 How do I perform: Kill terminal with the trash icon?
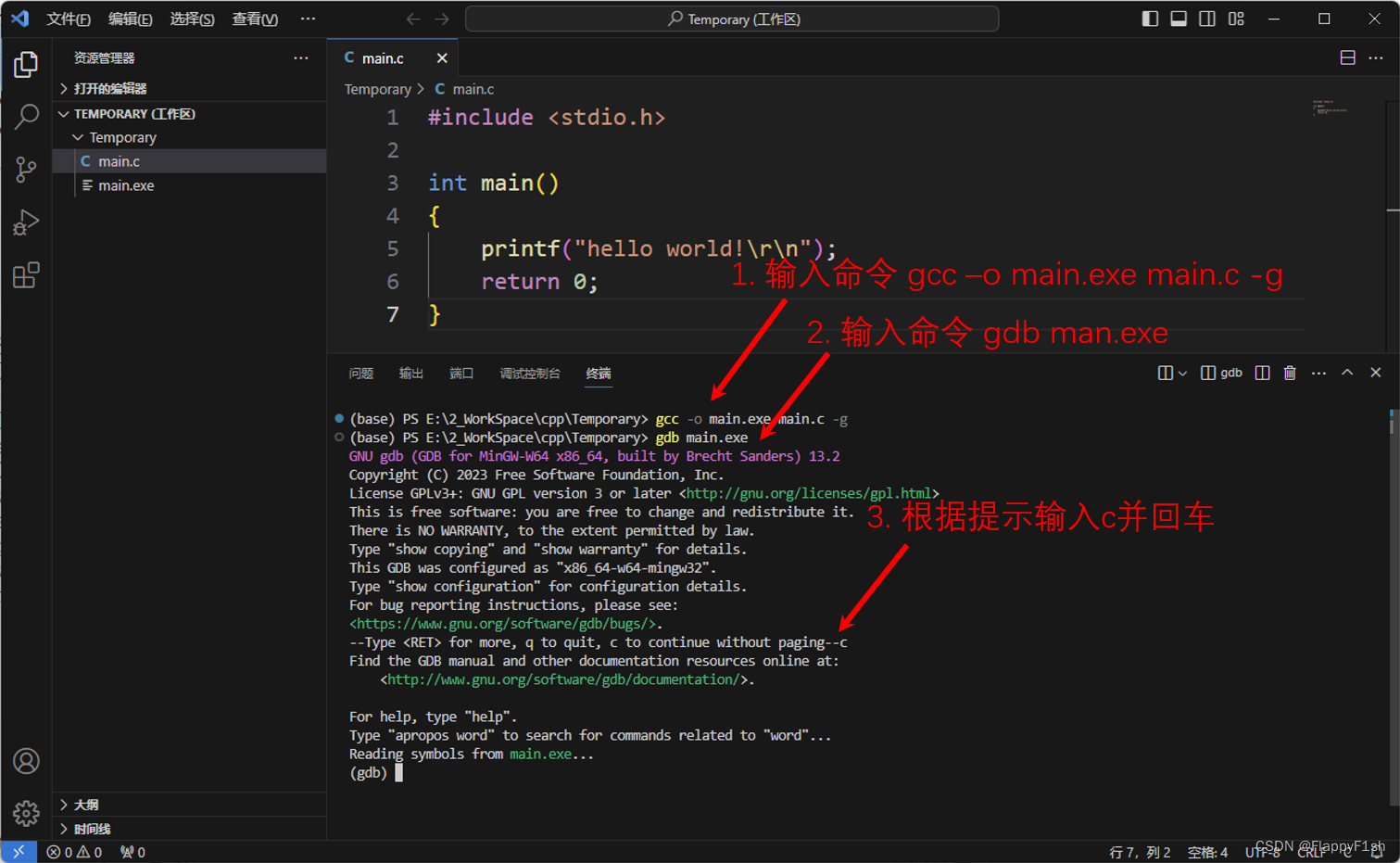[x=1290, y=373]
